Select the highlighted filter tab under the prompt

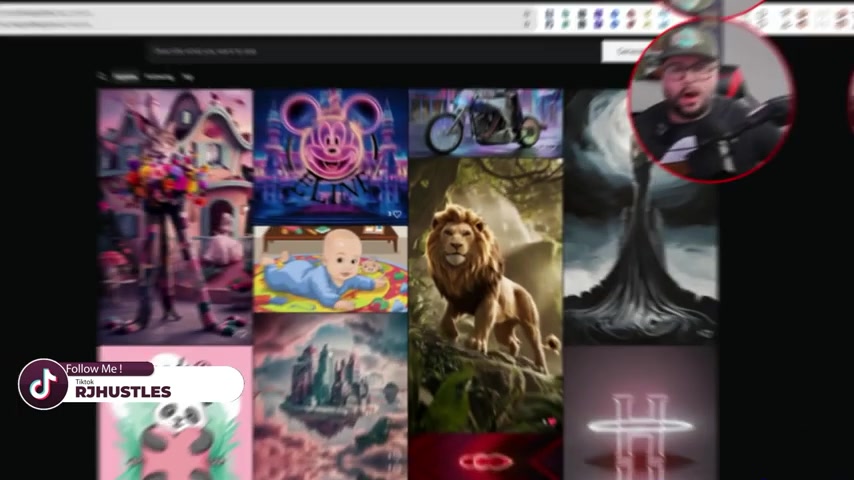click(126, 77)
